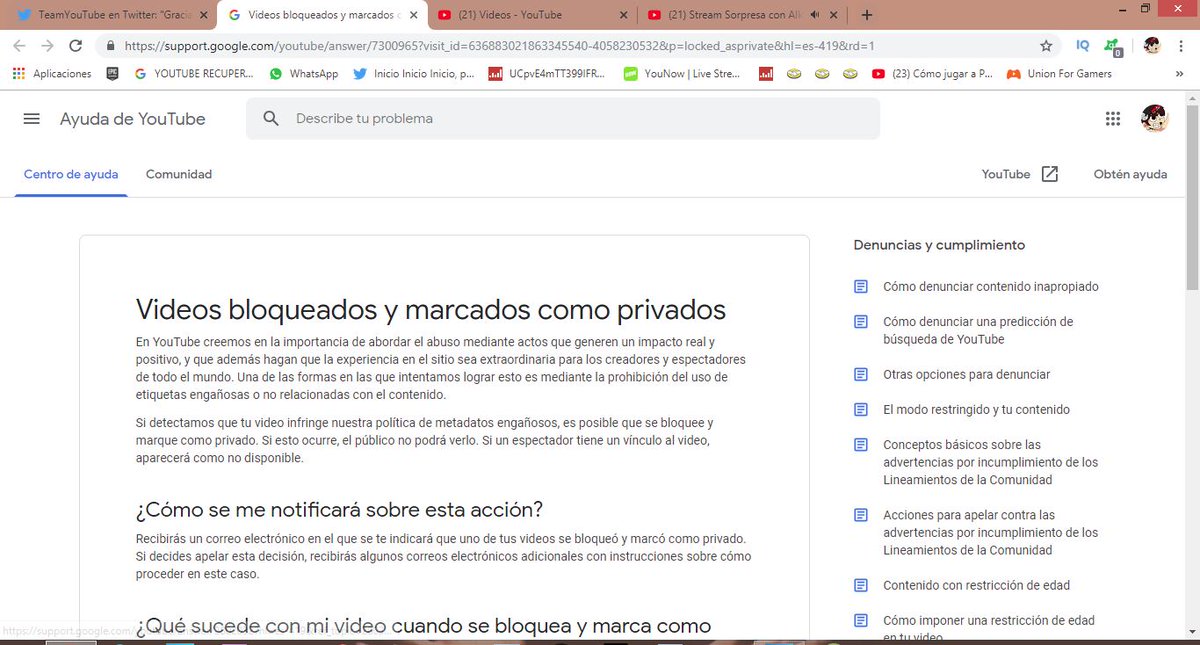Open the YouNow Live Stream bookmark
The height and width of the screenshot is (645, 1200).
coord(682,73)
